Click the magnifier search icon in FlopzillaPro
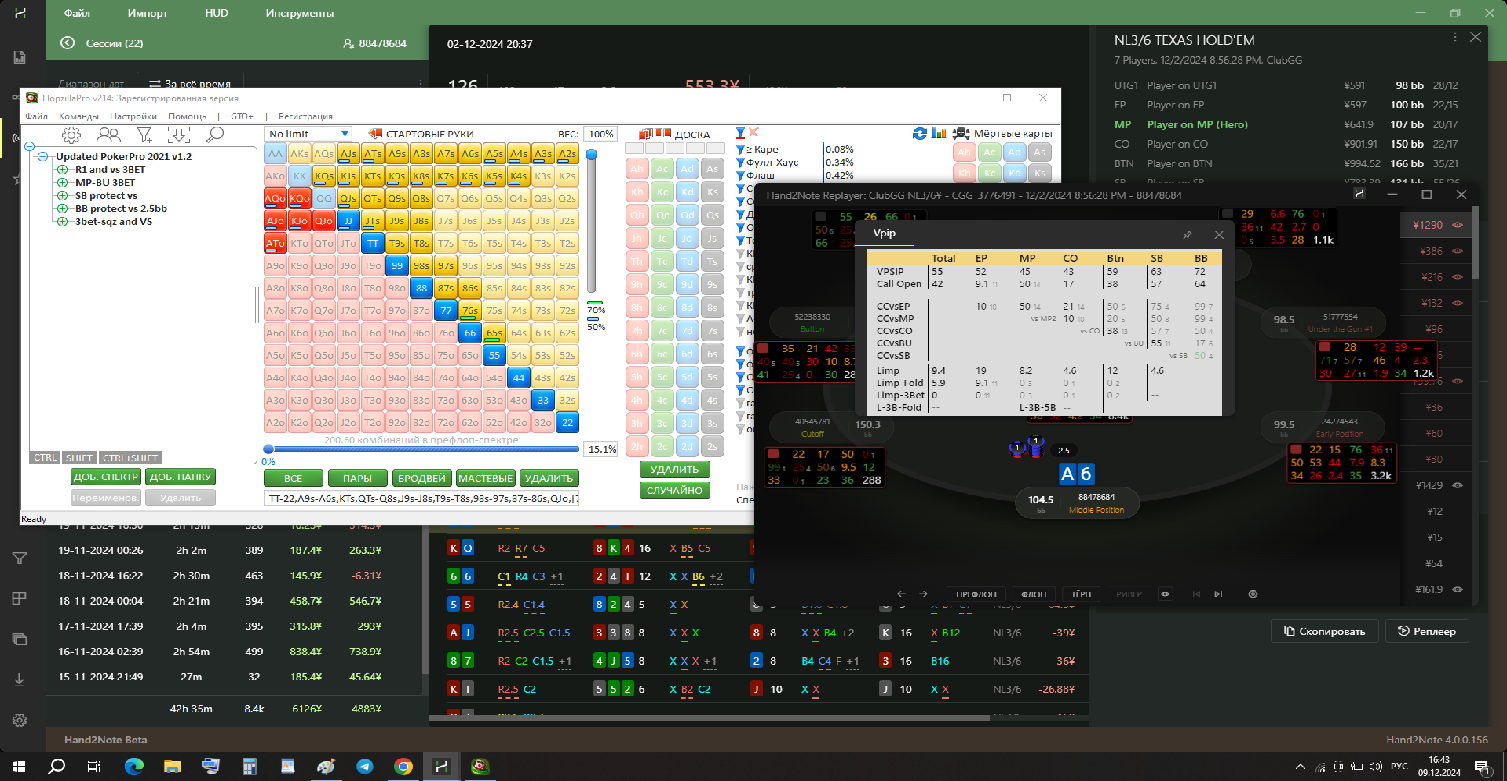The height and width of the screenshot is (781, 1507). point(215,134)
